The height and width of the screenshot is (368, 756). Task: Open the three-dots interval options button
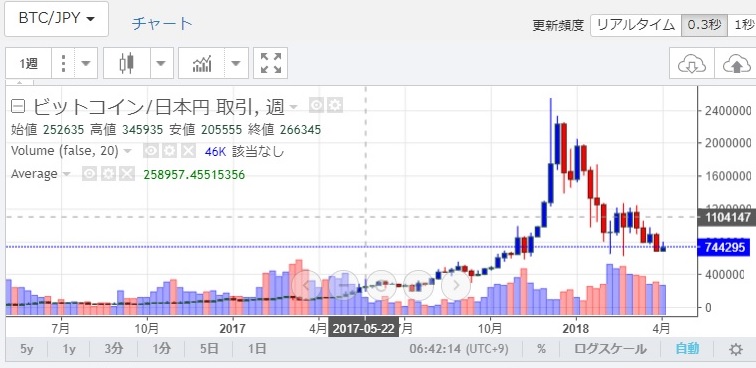63,63
